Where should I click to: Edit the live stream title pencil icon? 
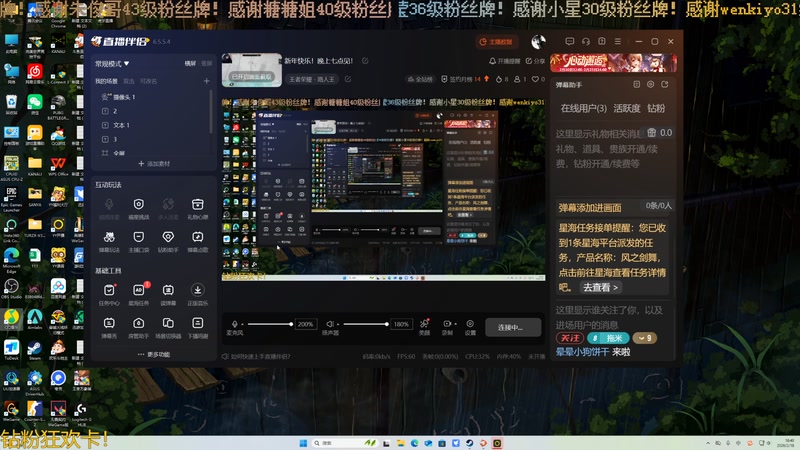pos(365,61)
